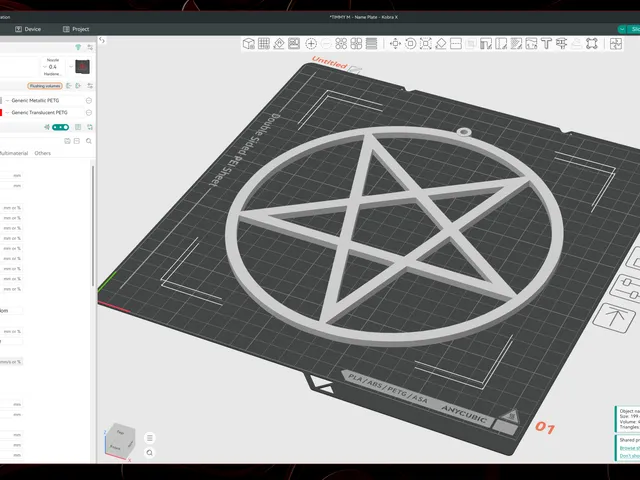Image resolution: width=640 pixels, height=480 pixels.
Task: Click the sliders settings icon at right
Action: (x=627, y=288)
